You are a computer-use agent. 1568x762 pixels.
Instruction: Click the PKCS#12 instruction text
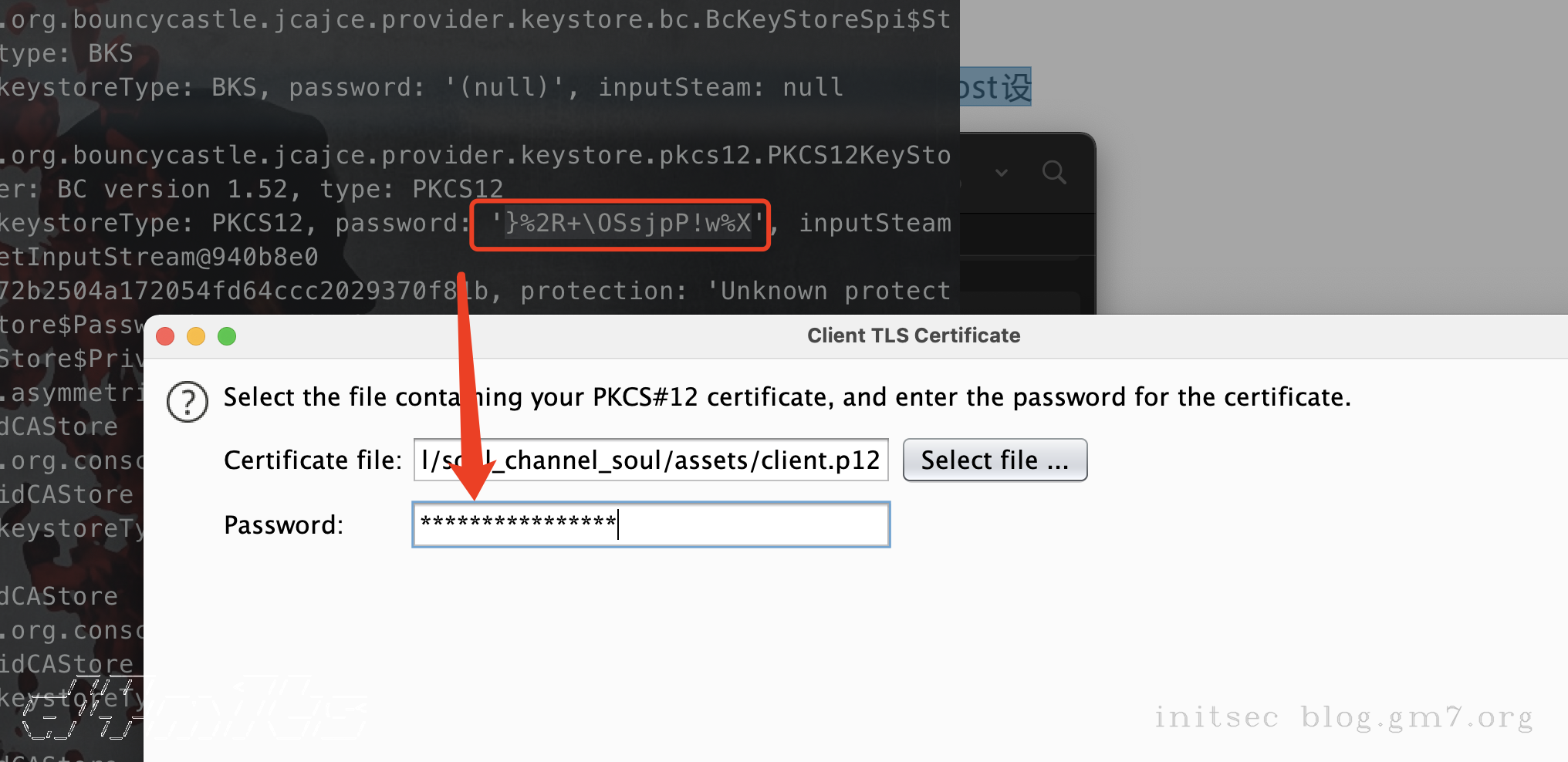click(x=787, y=397)
